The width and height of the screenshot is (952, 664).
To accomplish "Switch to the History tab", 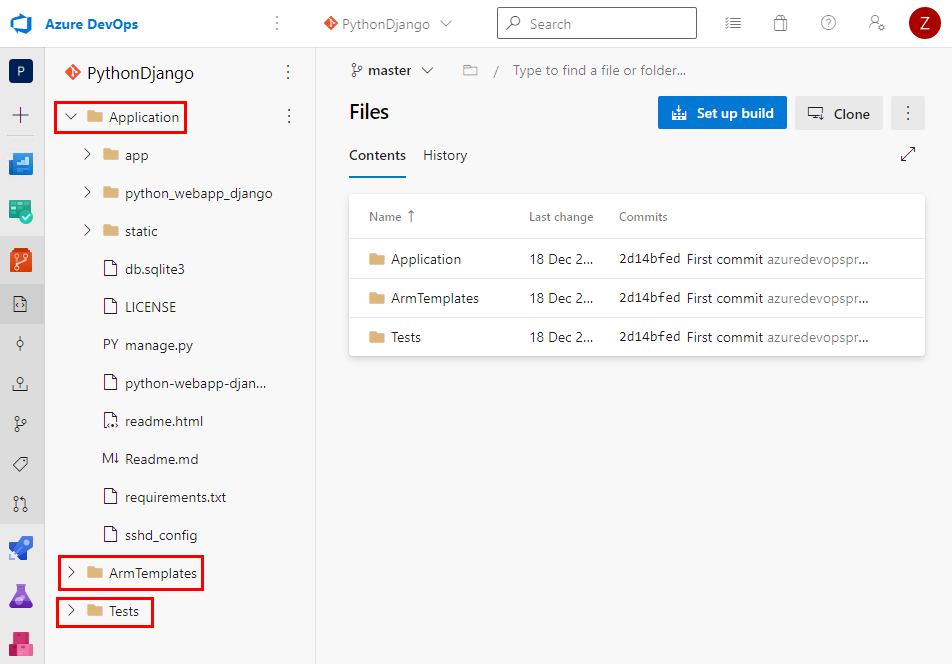I will pos(445,155).
